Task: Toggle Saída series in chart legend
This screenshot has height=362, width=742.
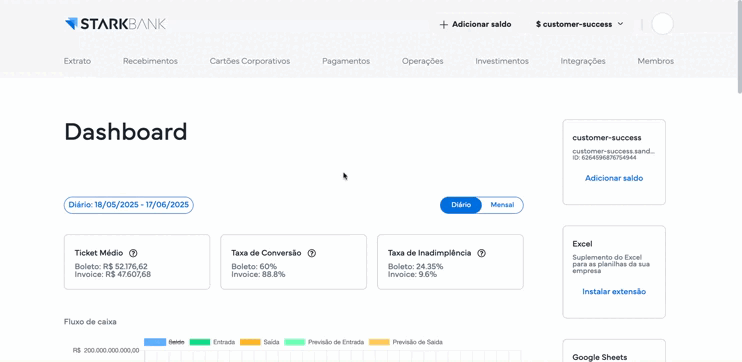Action: coord(259,342)
